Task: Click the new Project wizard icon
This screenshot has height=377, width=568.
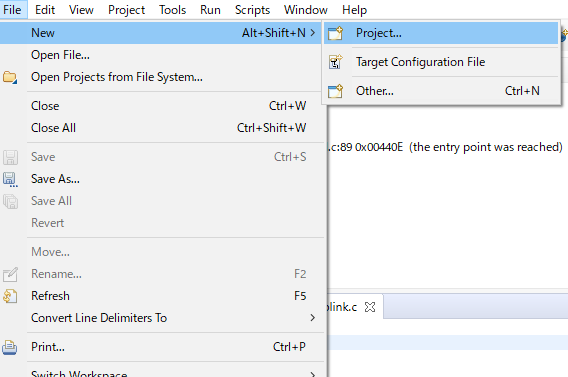Action: point(335,33)
